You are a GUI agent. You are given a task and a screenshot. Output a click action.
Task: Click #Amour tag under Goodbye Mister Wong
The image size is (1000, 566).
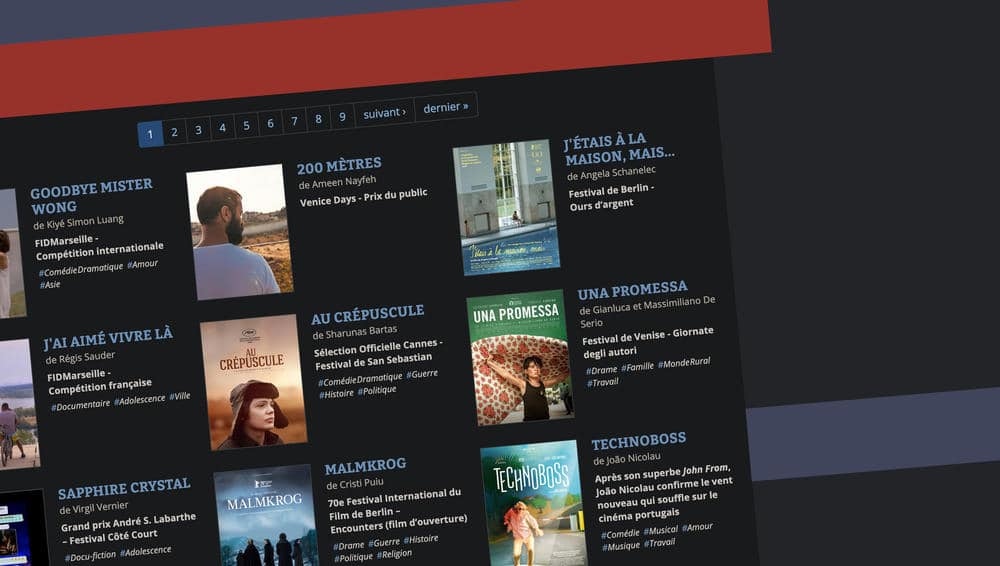pyautogui.click(x=142, y=264)
